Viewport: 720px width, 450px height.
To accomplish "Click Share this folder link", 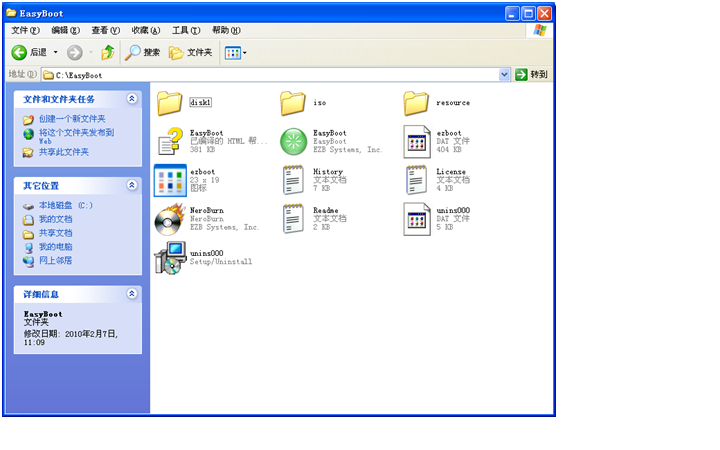I will tap(64, 152).
